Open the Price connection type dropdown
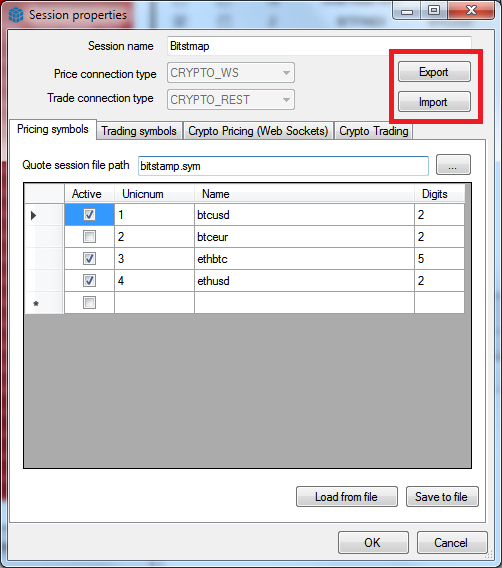The height and width of the screenshot is (568, 502). pyautogui.click(x=231, y=73)
